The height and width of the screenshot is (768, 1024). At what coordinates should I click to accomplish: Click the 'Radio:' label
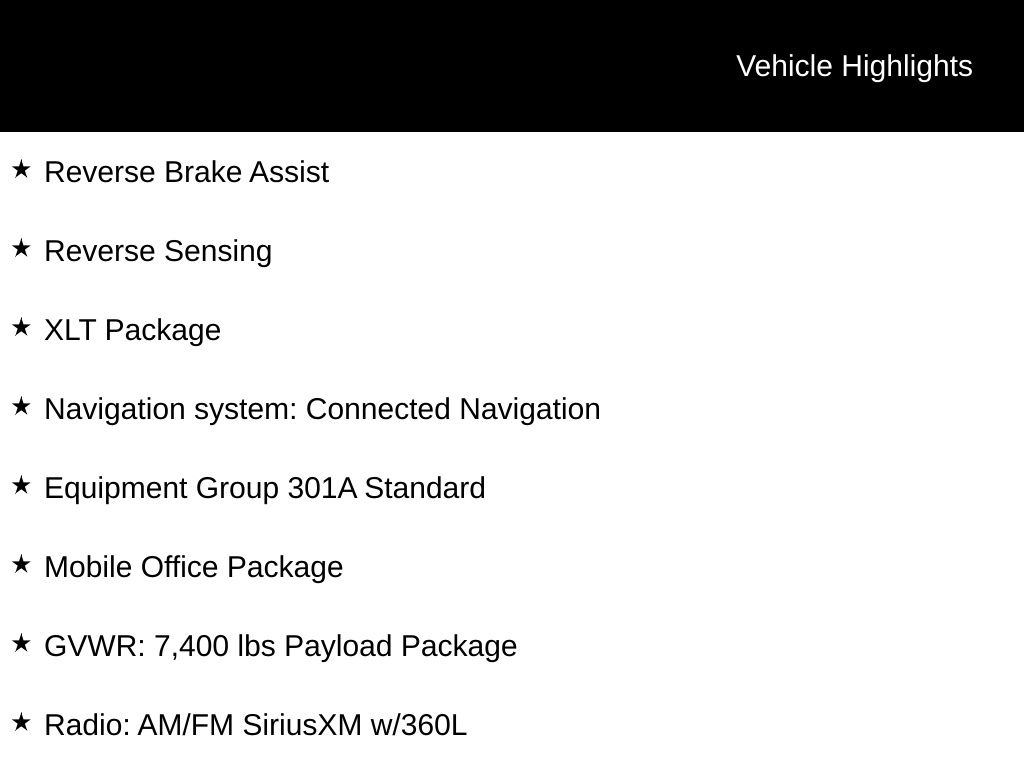click(x=87, y=725)
